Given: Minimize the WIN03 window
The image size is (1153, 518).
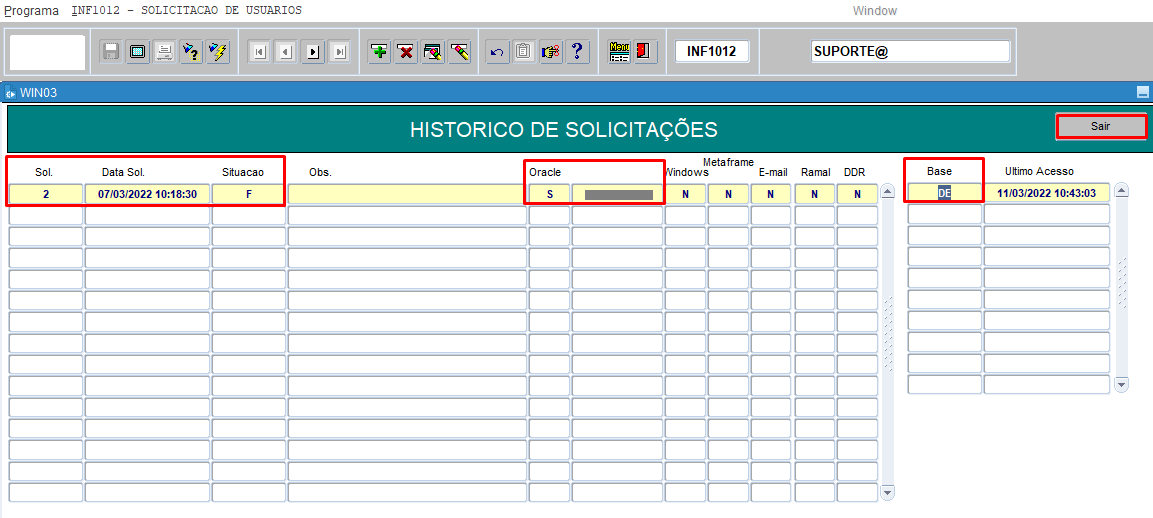Looking at the screenshot, I should (x=1142, y=92).
